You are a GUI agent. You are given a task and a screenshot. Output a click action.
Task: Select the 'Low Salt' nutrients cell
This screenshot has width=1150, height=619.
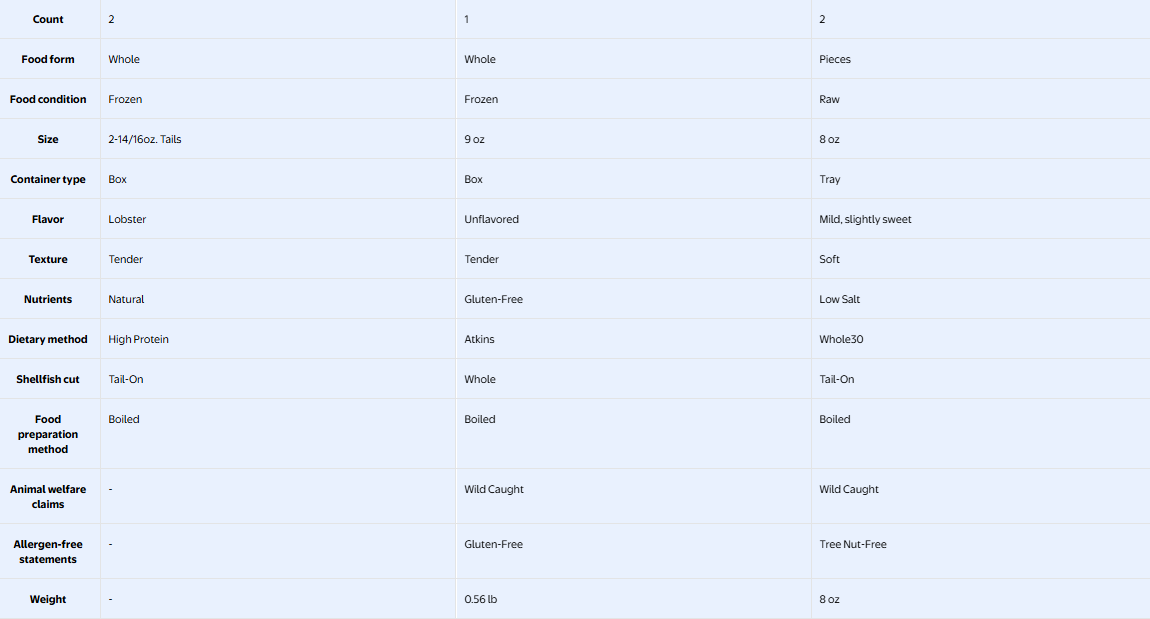tap(840, 299)
